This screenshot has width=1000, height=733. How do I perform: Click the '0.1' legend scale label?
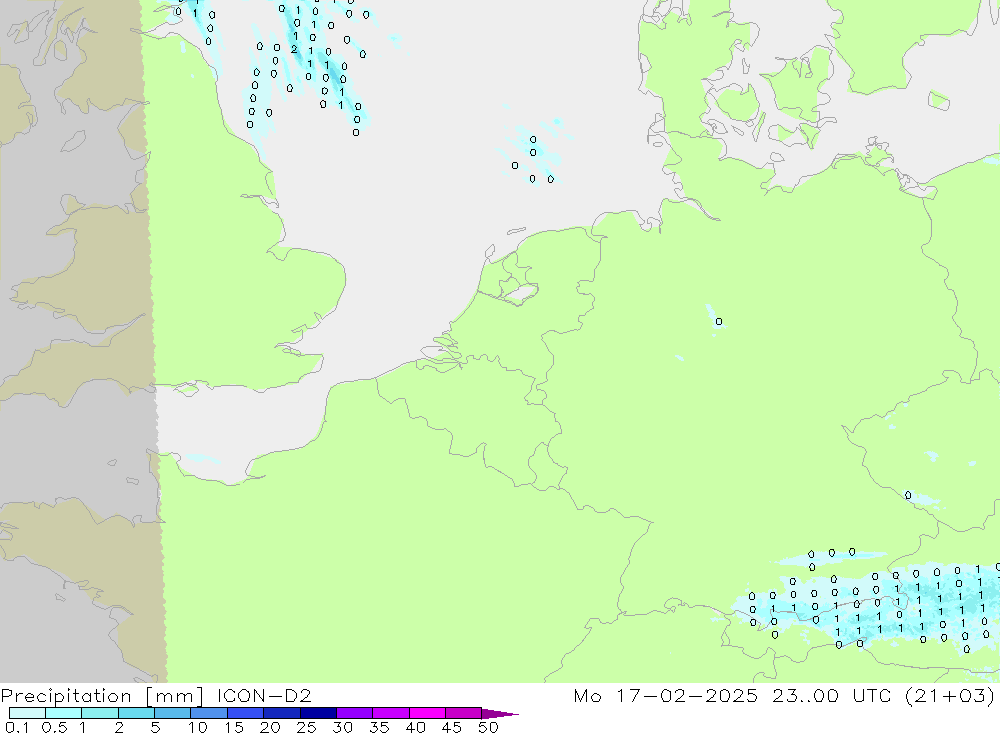(17, 727)
